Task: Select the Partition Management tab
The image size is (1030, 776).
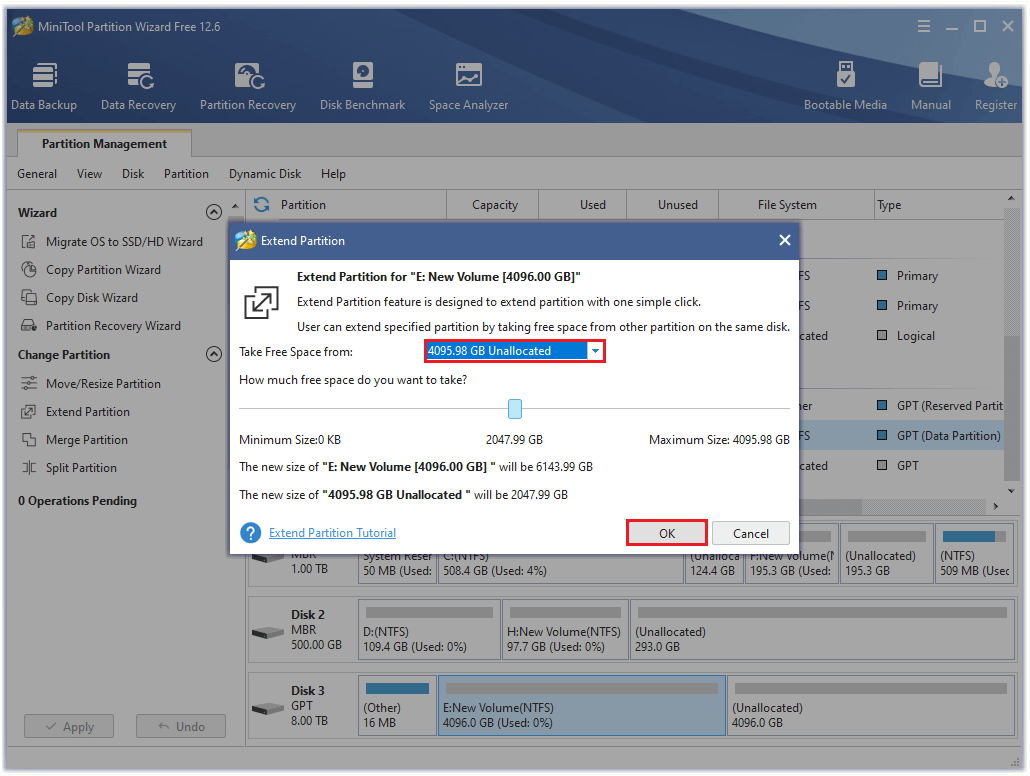Action: (x=104, y=143)
